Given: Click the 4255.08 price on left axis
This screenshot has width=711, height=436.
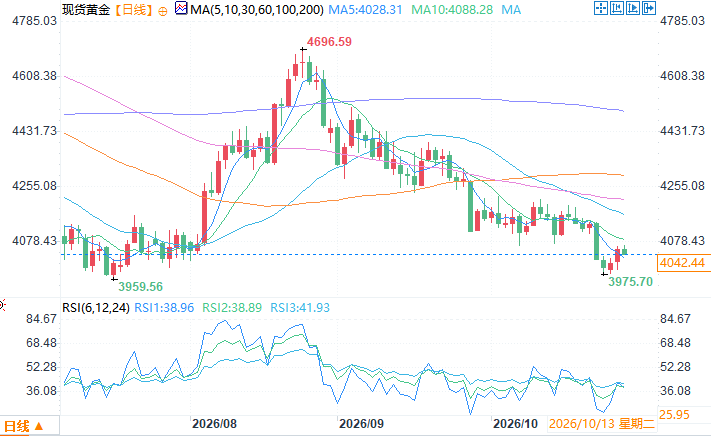Looking at the screenshot, I should click(x=34, y=186).
